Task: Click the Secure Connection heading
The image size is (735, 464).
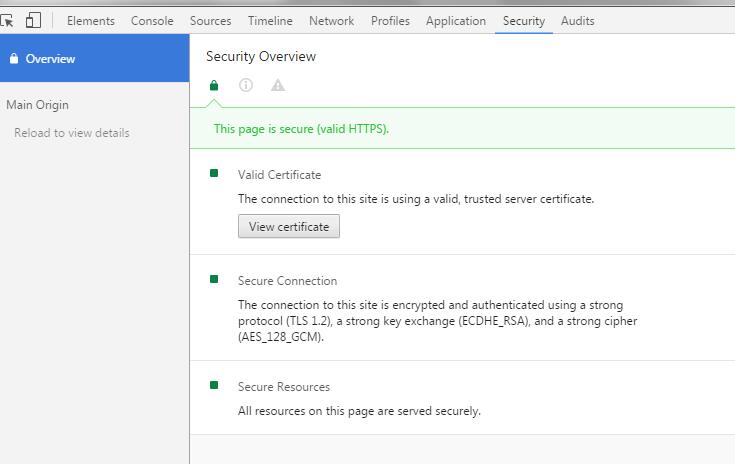Action: tap(287, 281)
